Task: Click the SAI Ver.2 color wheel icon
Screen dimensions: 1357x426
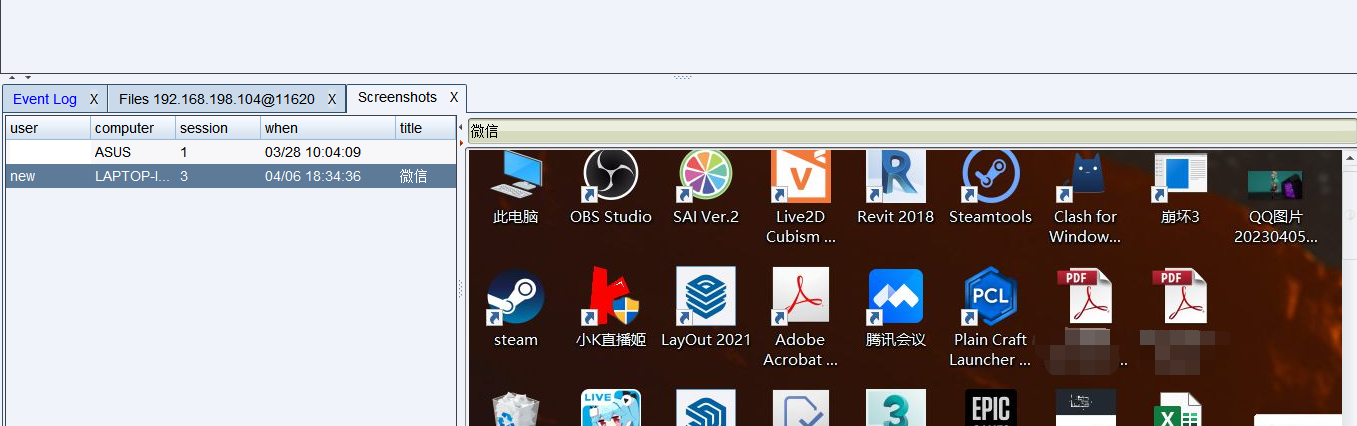Action: 705,177
